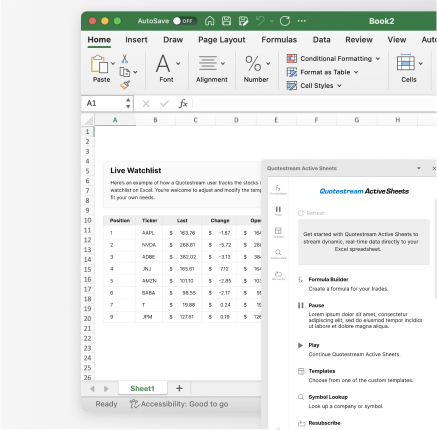The image size is (437, 430).
Task: Switch to the Formulas tab
Action: pyautogui.click(x=279, y=40)
